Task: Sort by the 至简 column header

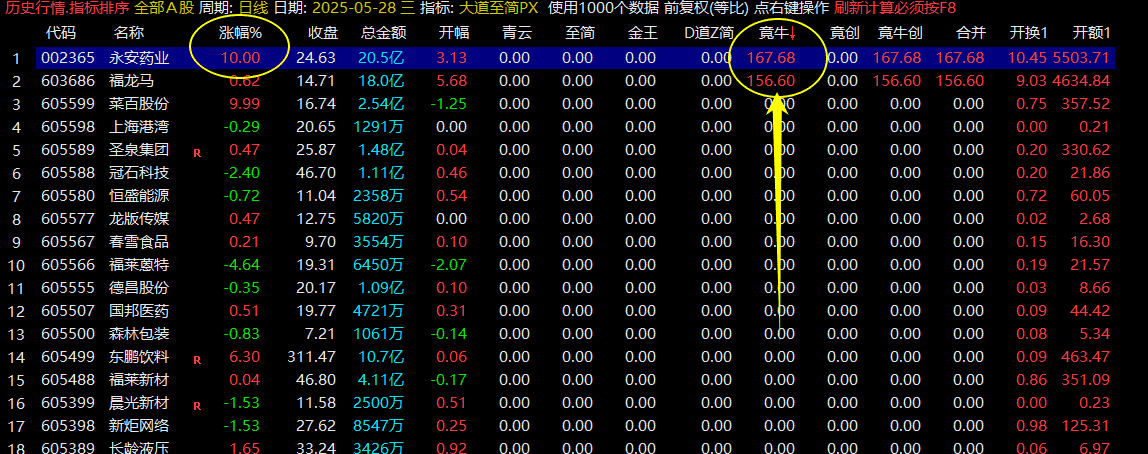Action: [x=578, y=33]
